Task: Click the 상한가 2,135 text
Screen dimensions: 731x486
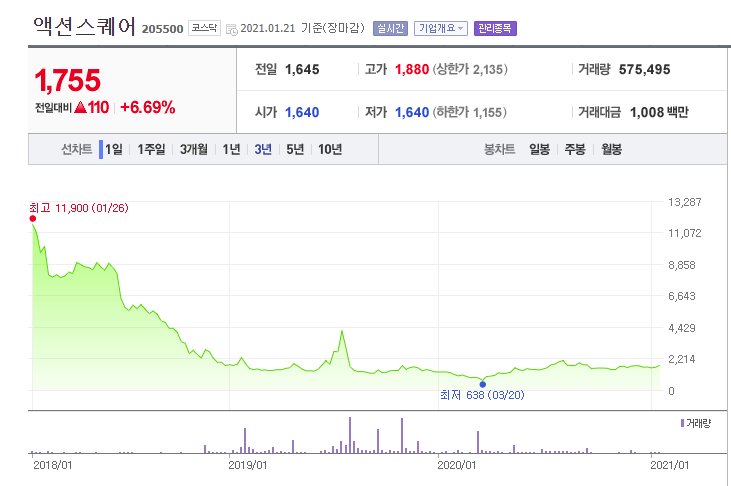Action: (x=470, y=69)
